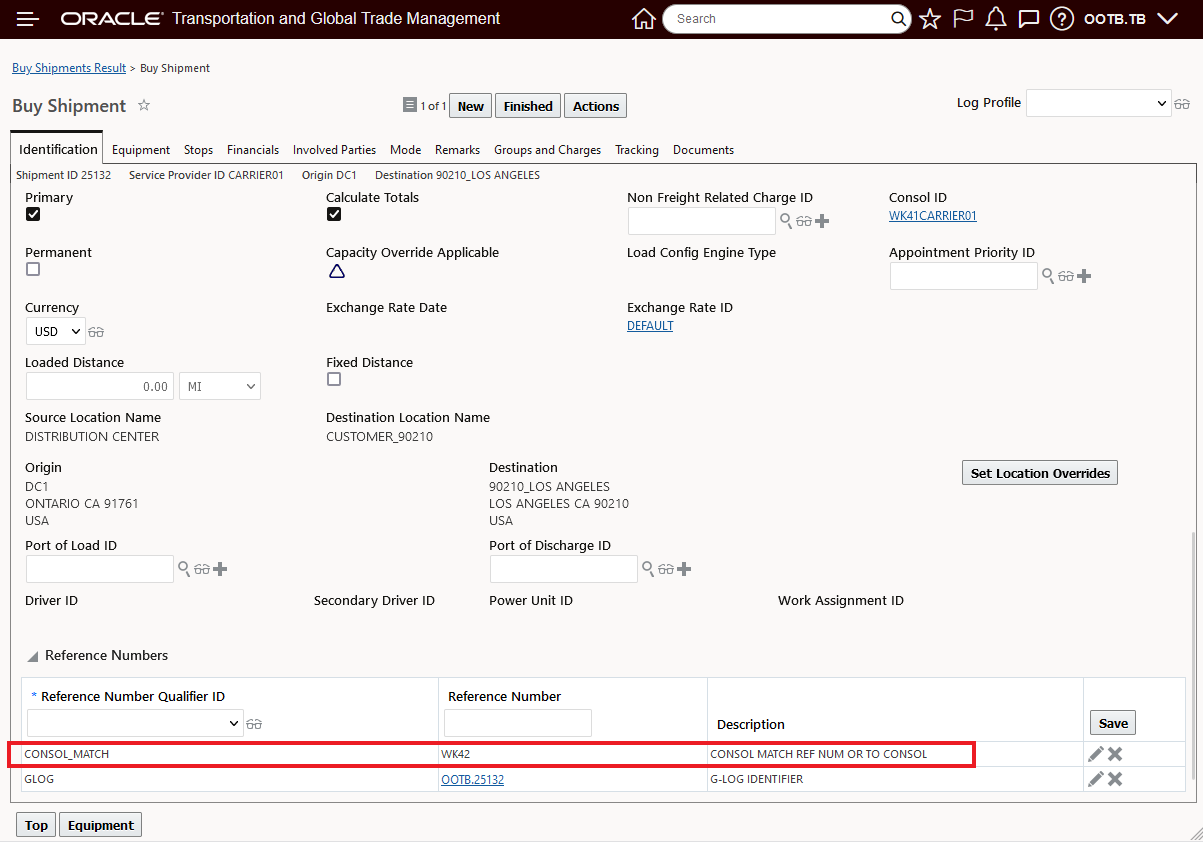Image resolution: width=1203 pixels, height=842 pixels.
Task: Open the MI distance unit dropdown
Action: click(220, 386)
